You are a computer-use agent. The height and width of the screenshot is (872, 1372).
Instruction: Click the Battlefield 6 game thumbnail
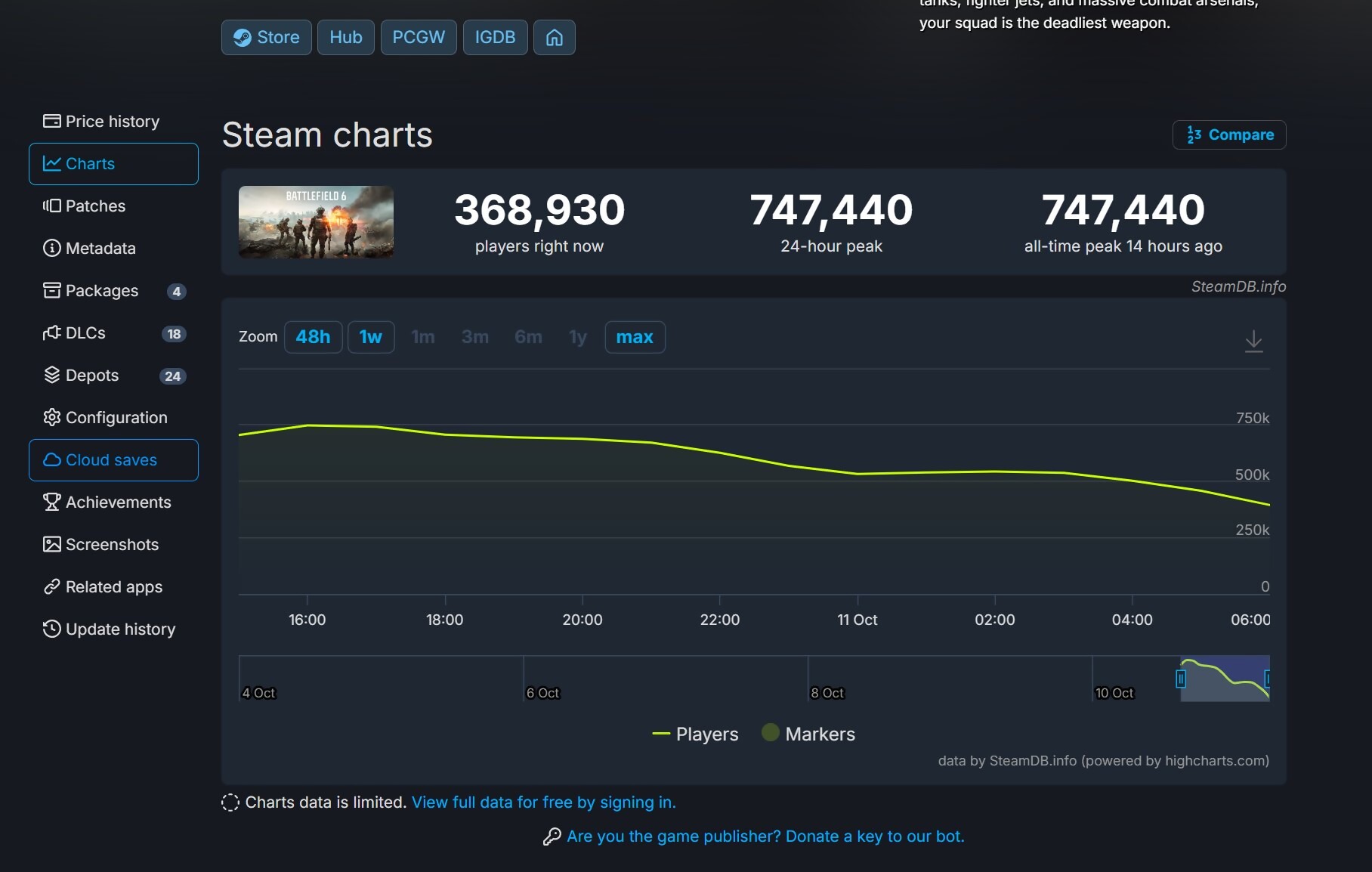[316, 222]
